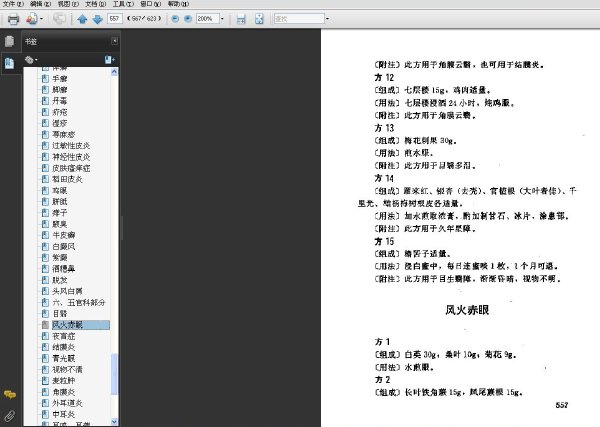Image resolution: width=600 pixels, height=427 pixels.
Task: Click the page number input field
Action: [115, 18]
